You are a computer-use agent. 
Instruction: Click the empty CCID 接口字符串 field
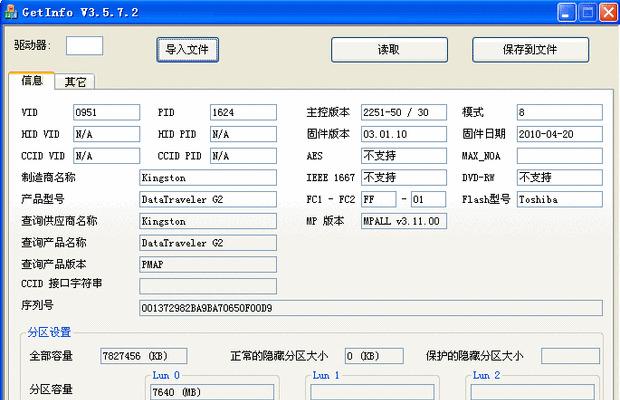pyautogui.click(x=208, y=286)
